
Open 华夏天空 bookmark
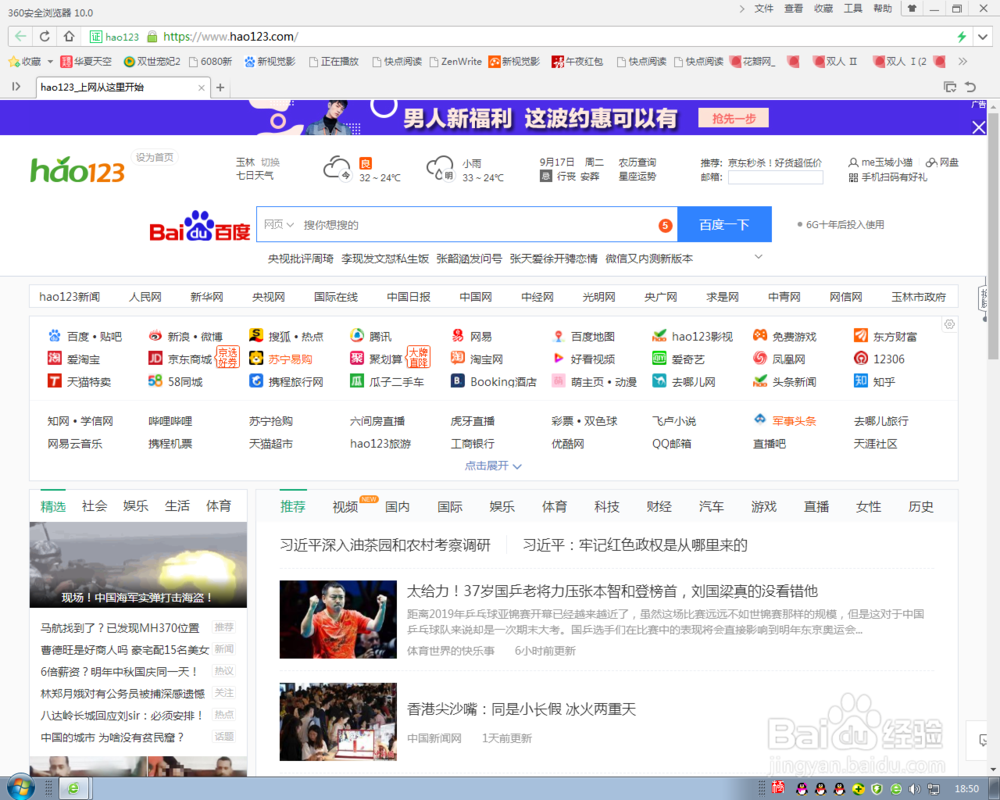click(86, 61)
